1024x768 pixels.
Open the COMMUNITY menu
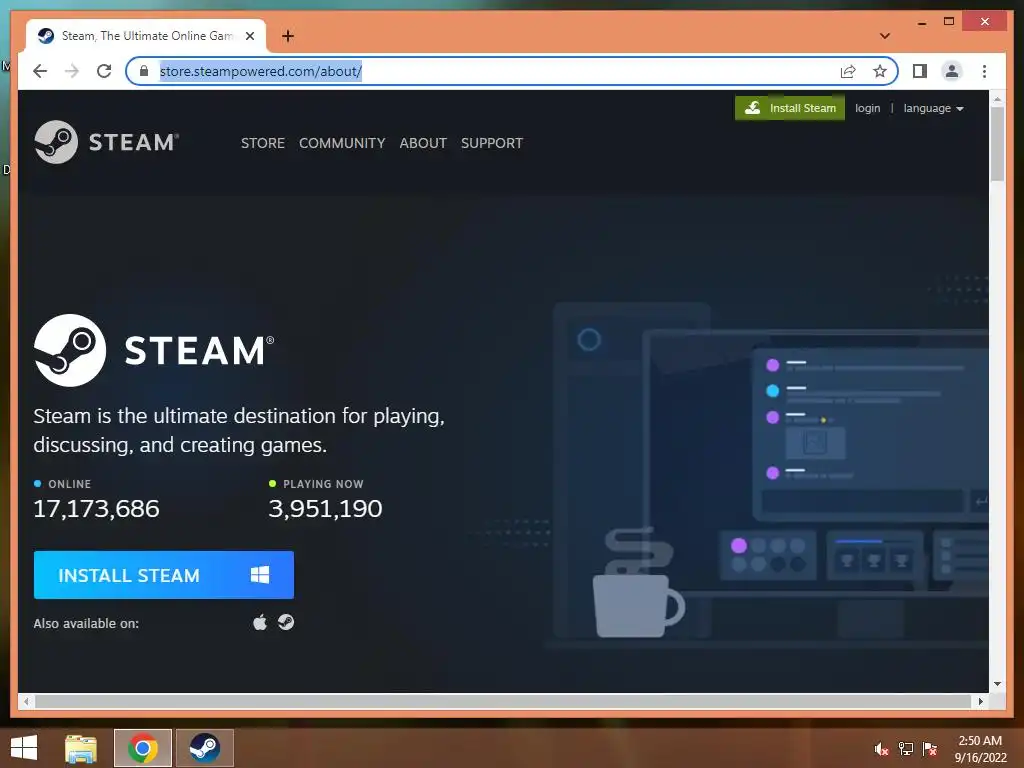[342, 143]
